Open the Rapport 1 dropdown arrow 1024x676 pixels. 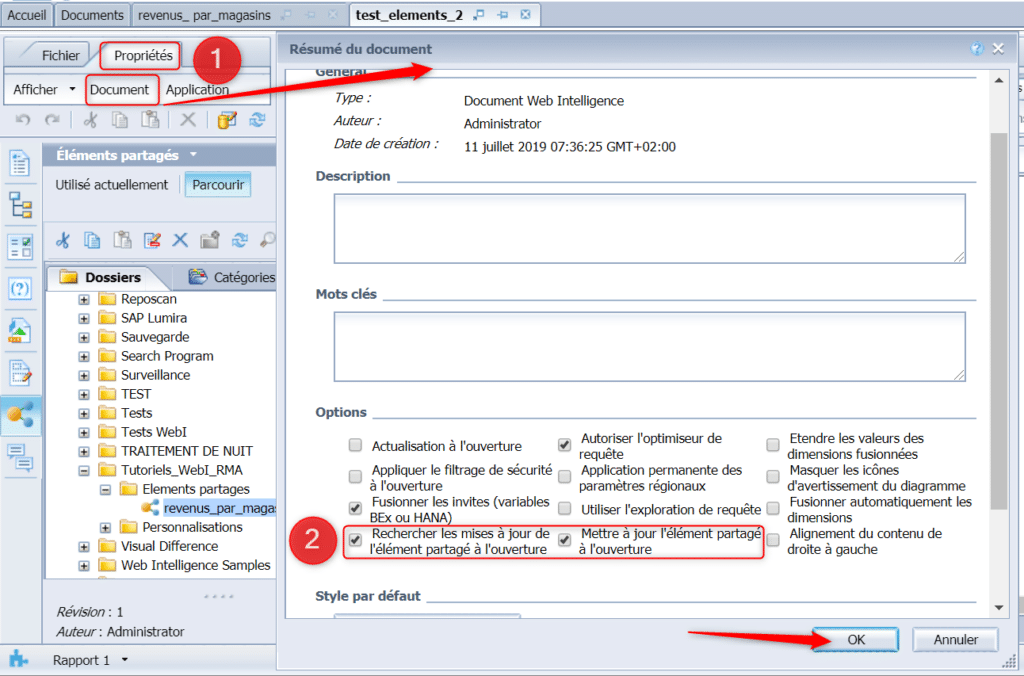(125, 660)
